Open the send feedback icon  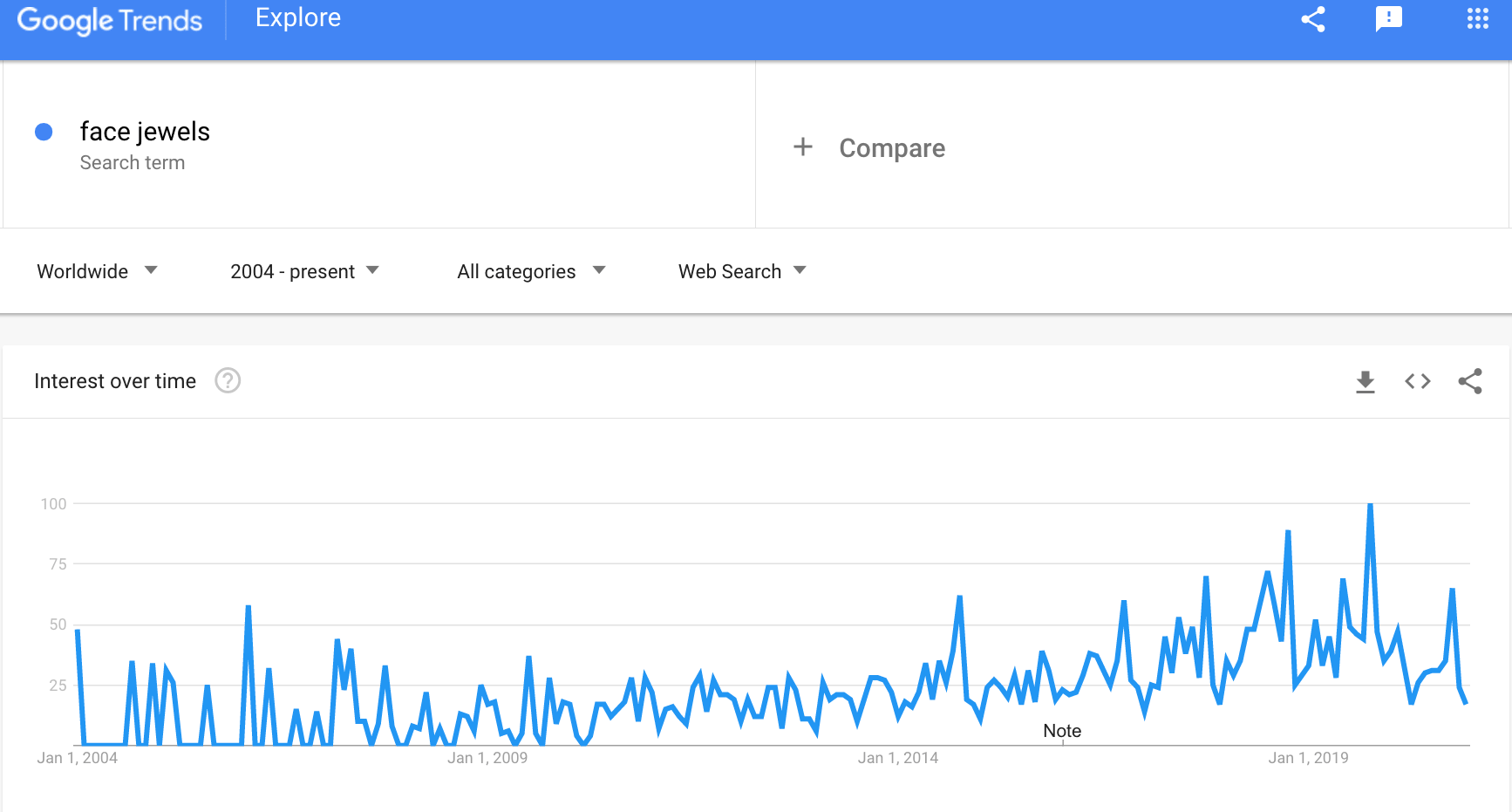pos(1389,18)
